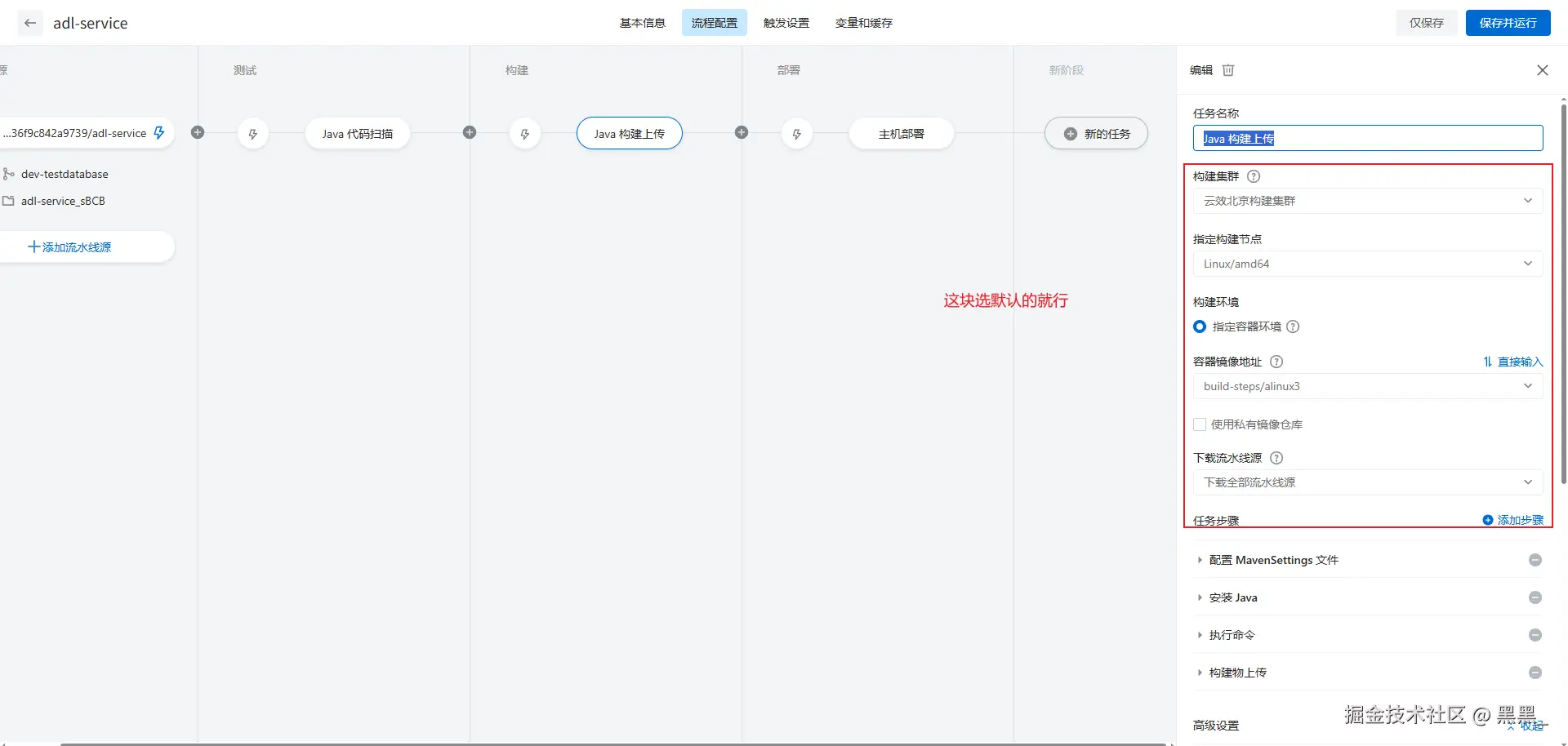The width and height of the screenshot is (1568, 746).
Task: Click the lightning icon before Java 构建上传
Action: 525,134
